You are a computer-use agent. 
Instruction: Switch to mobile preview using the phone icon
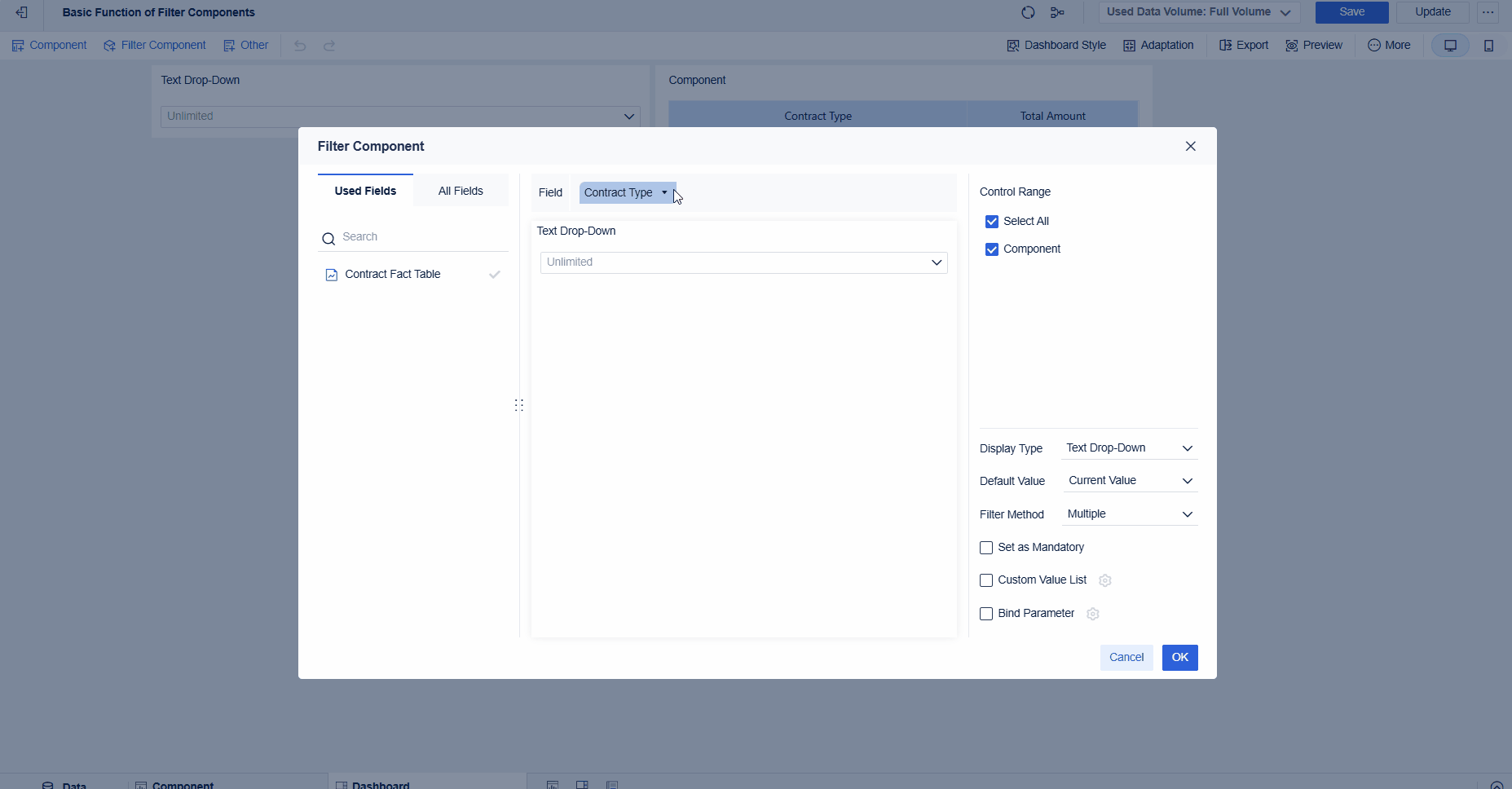(x=1490, y=45)
